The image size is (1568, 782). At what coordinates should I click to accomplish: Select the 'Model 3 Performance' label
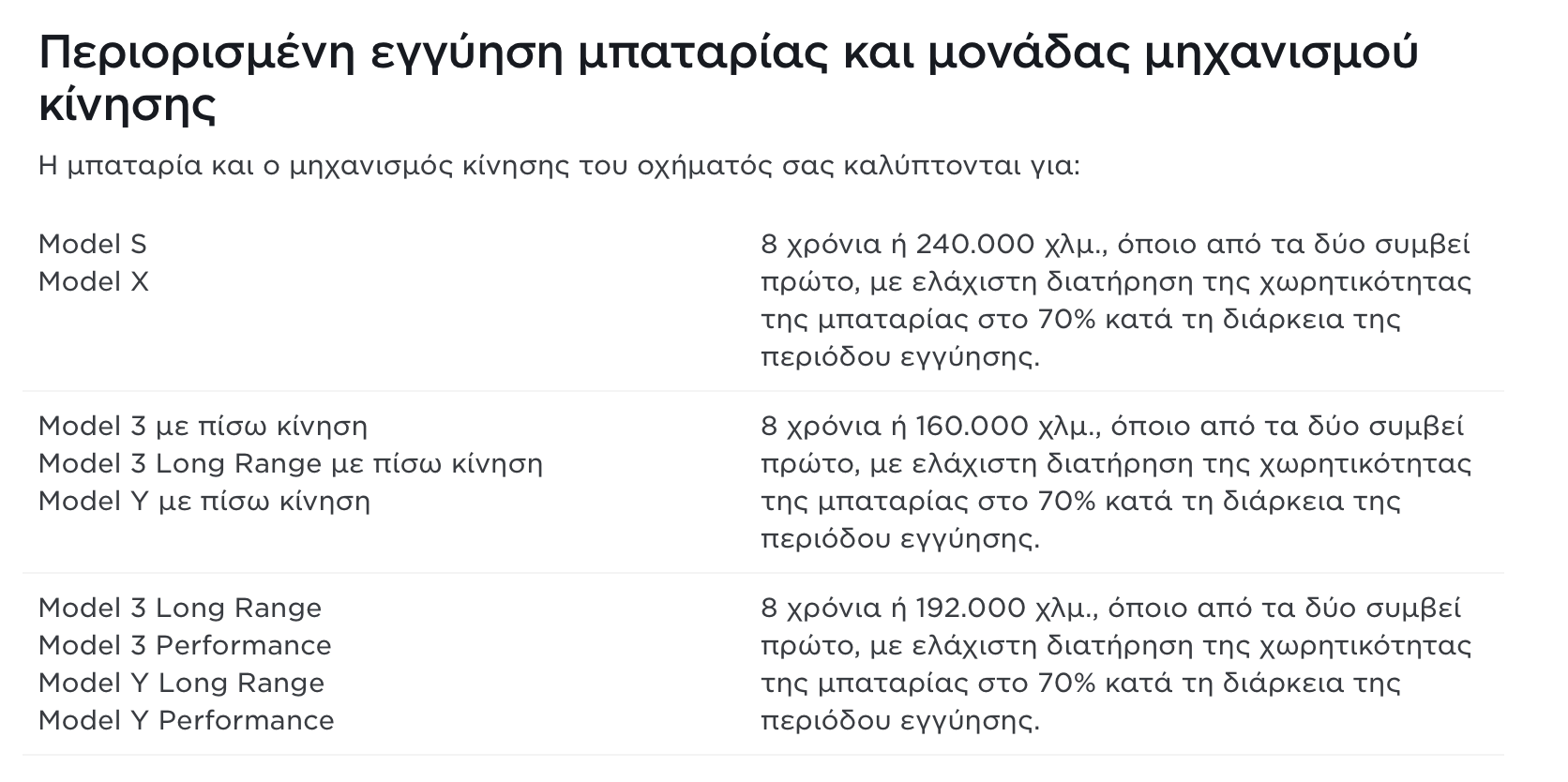(185, 646)
